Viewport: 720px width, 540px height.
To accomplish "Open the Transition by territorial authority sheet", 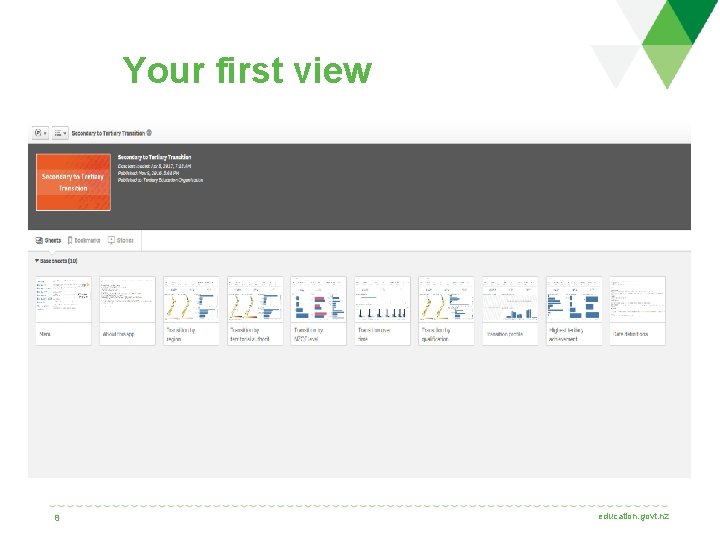I will (255, 310).
